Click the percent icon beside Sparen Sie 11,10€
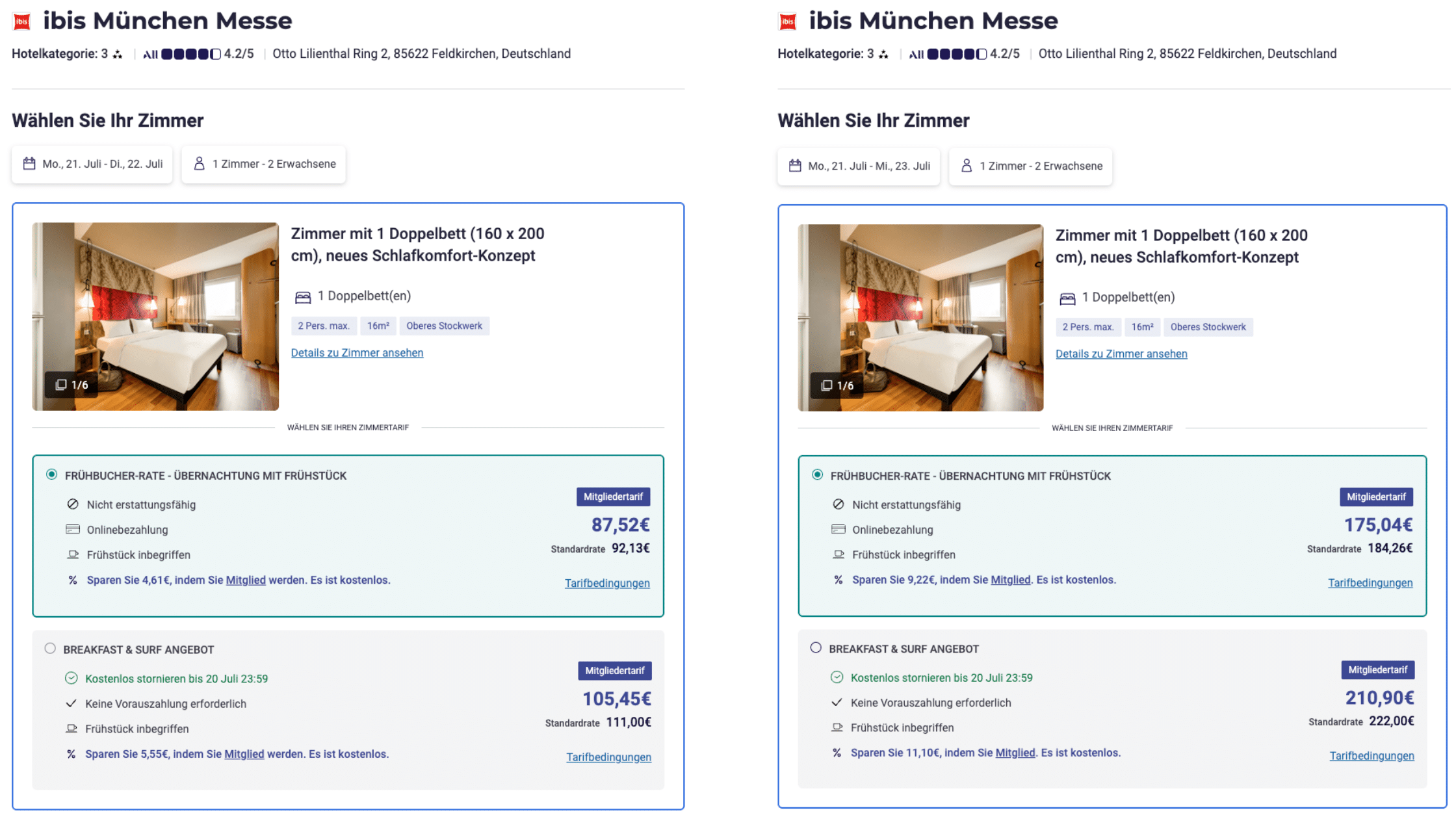1456x819 pixels. click(837, 753)
